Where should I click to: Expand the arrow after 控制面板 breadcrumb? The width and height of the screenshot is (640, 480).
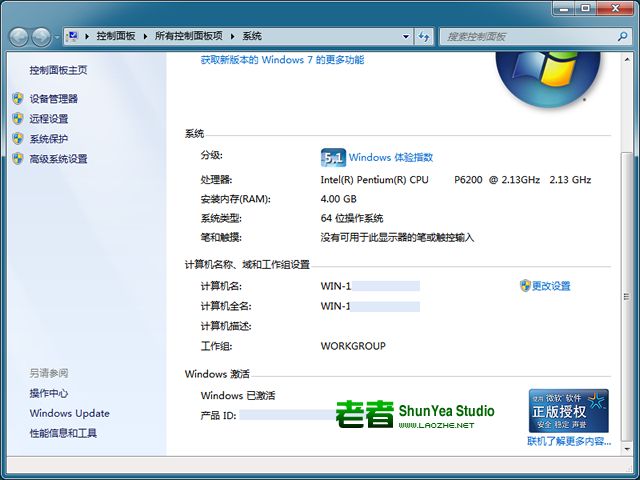click(145, 36)
